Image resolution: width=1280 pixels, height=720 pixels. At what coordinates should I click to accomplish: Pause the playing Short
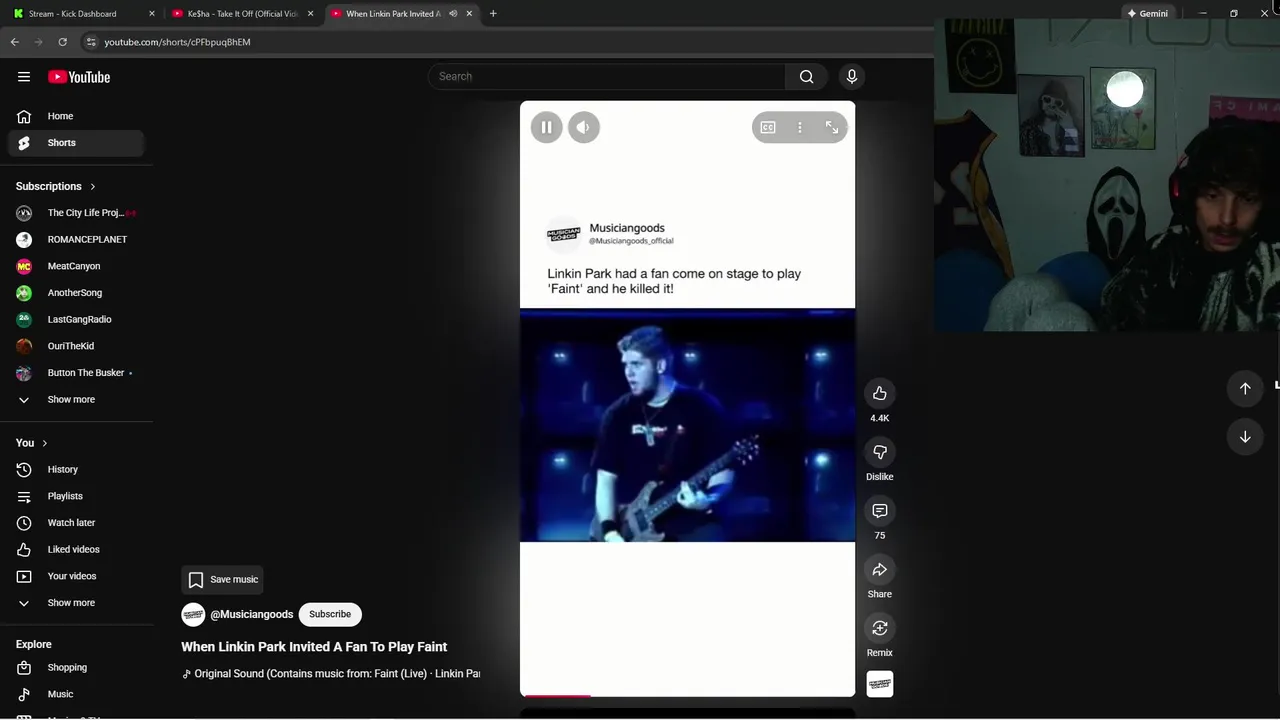546,127
